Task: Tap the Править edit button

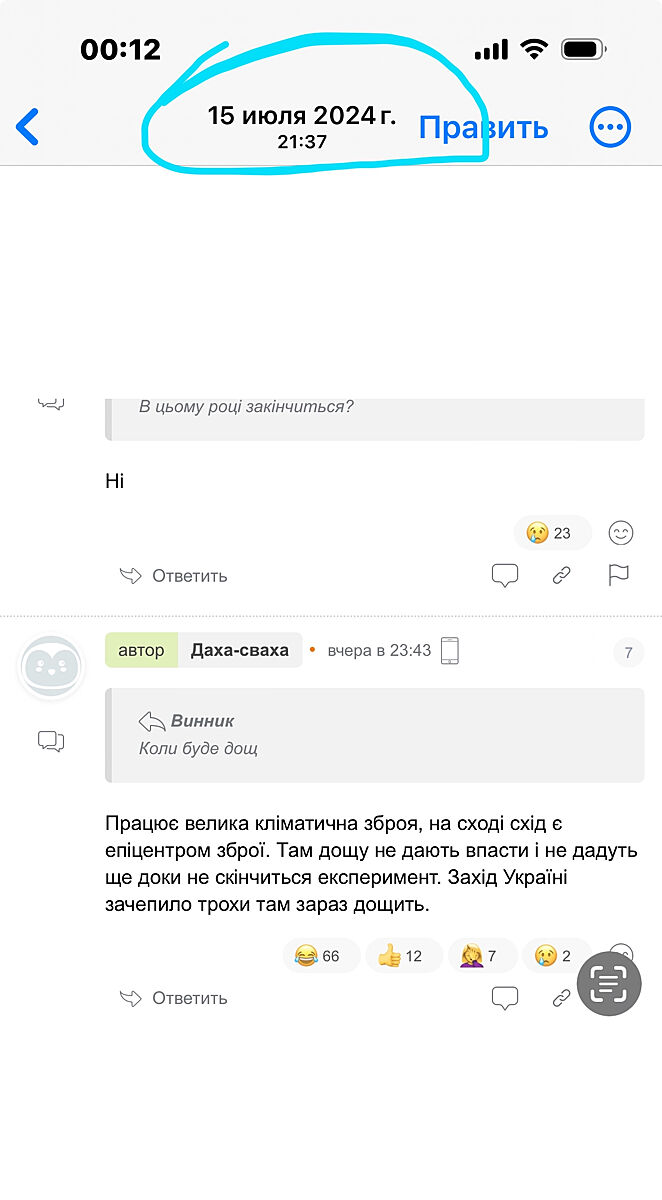Action: (483, 128)
